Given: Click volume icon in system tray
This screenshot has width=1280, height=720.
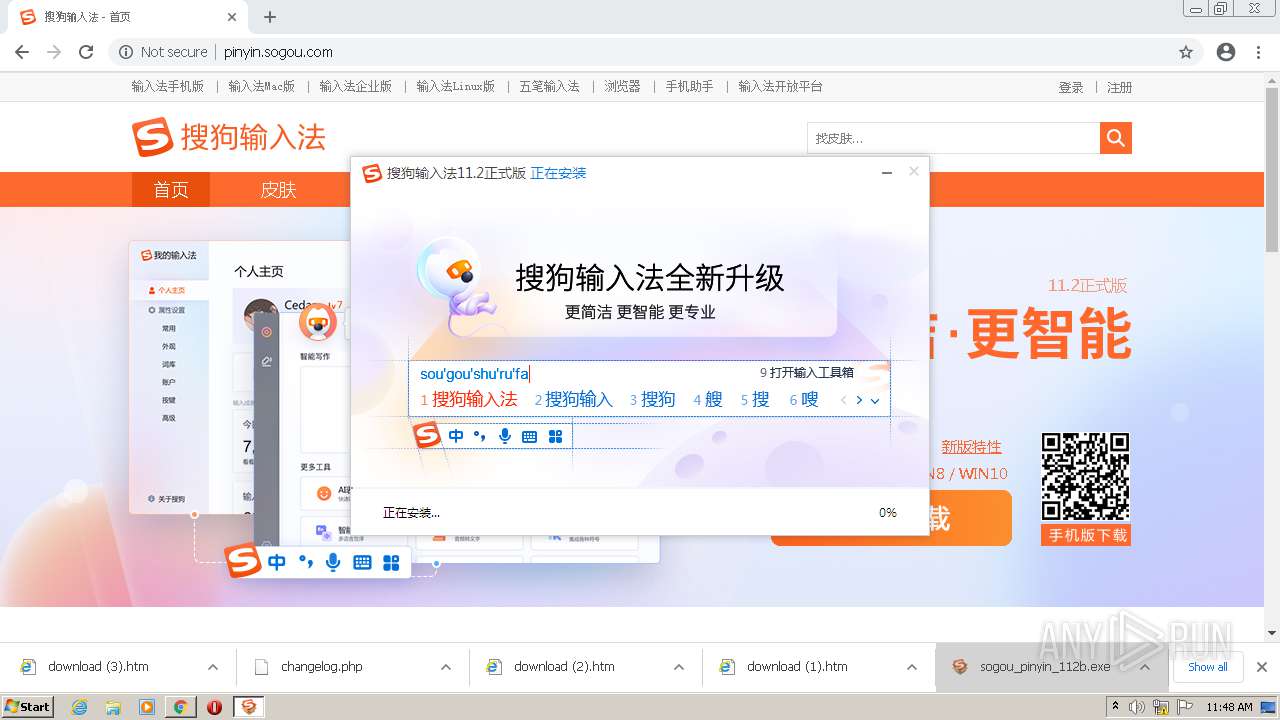Looking at the screenshot, I should point(1137,707).
